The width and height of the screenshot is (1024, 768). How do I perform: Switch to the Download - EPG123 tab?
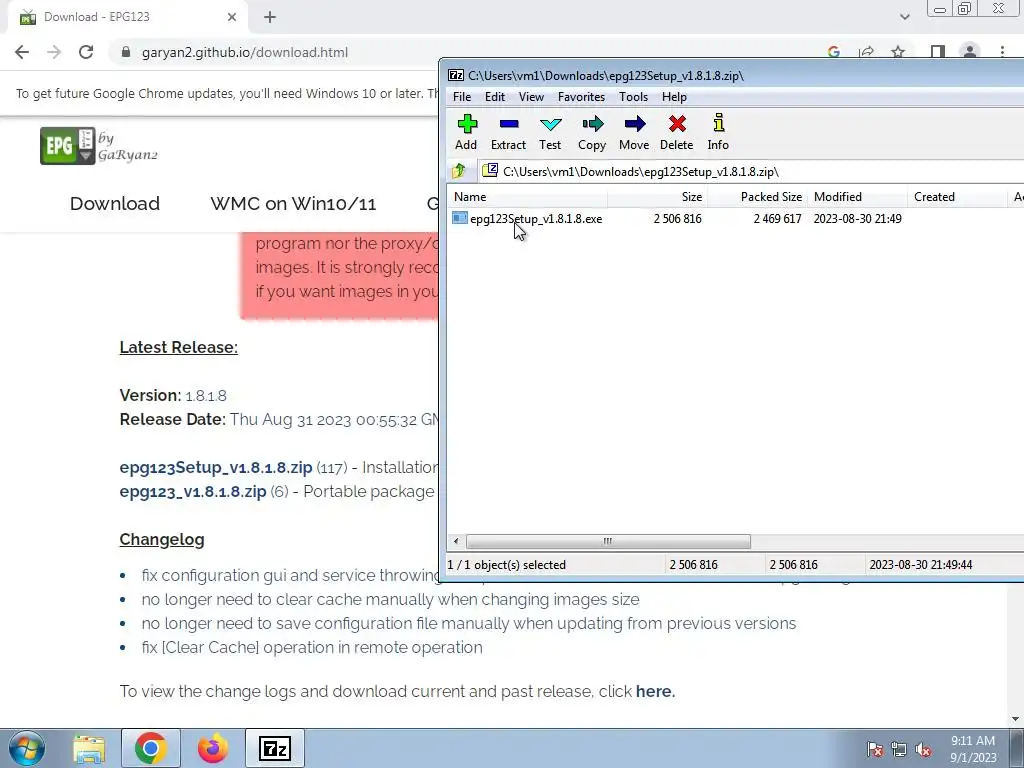tap(128, 18)
